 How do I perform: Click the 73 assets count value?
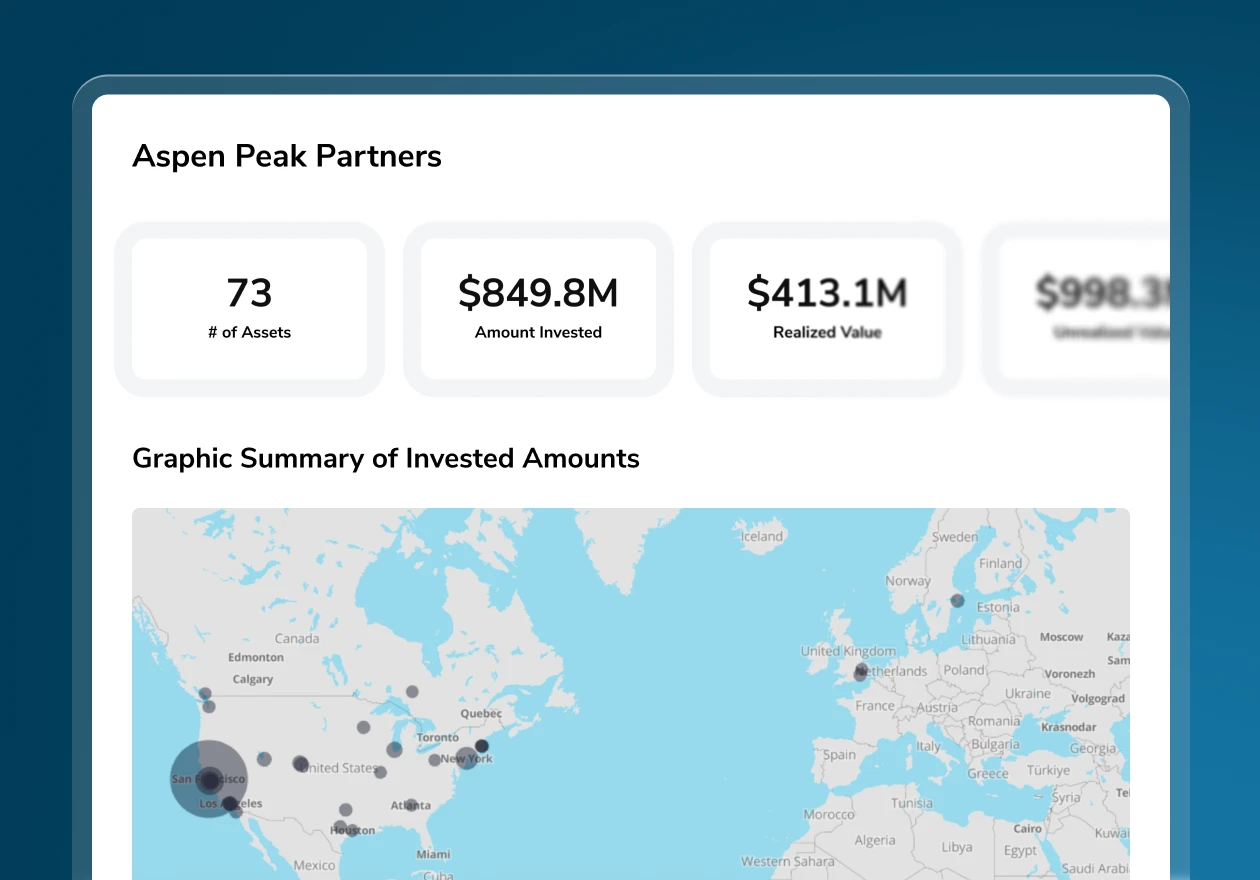(x=249, y=293)
